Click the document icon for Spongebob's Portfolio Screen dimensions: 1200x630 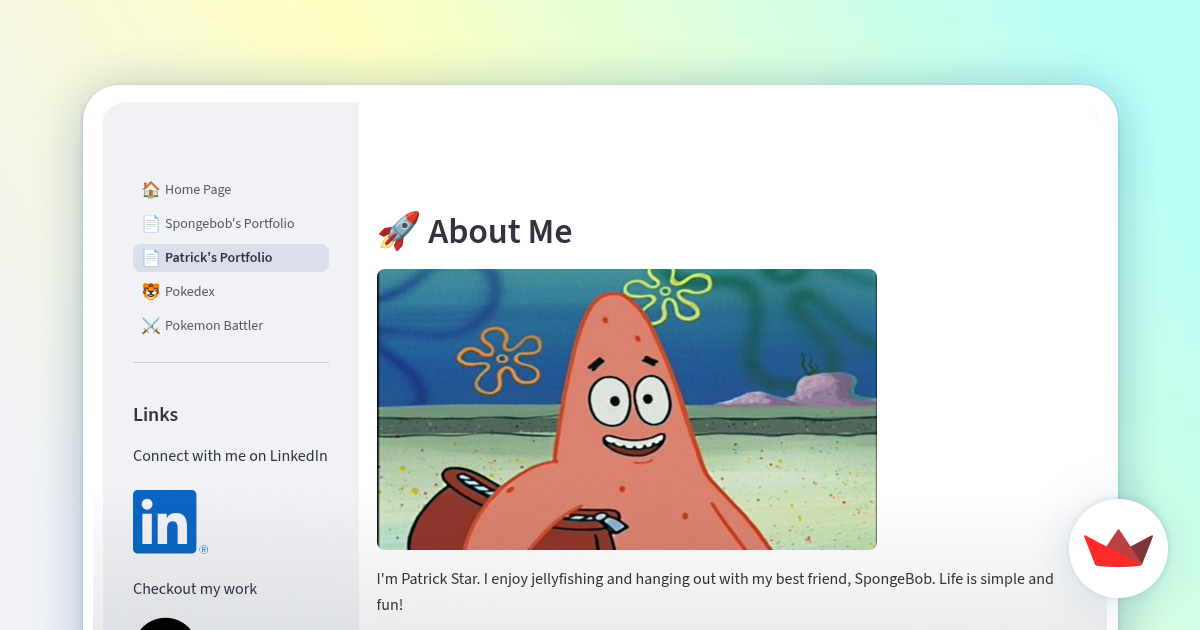(x=150, y=223)
